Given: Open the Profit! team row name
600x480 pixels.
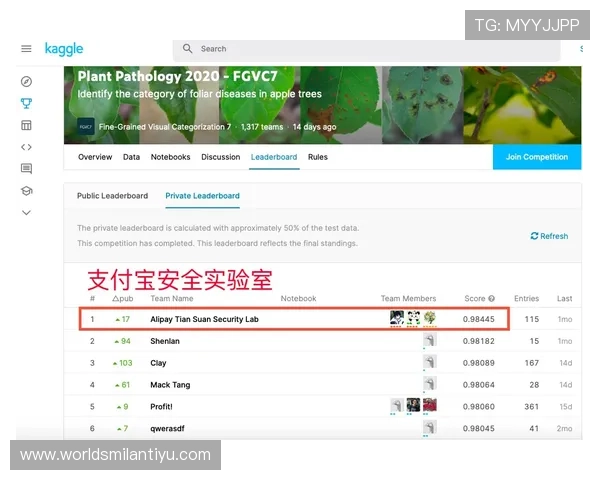Looking at the screenshot, I should [161, 407].
